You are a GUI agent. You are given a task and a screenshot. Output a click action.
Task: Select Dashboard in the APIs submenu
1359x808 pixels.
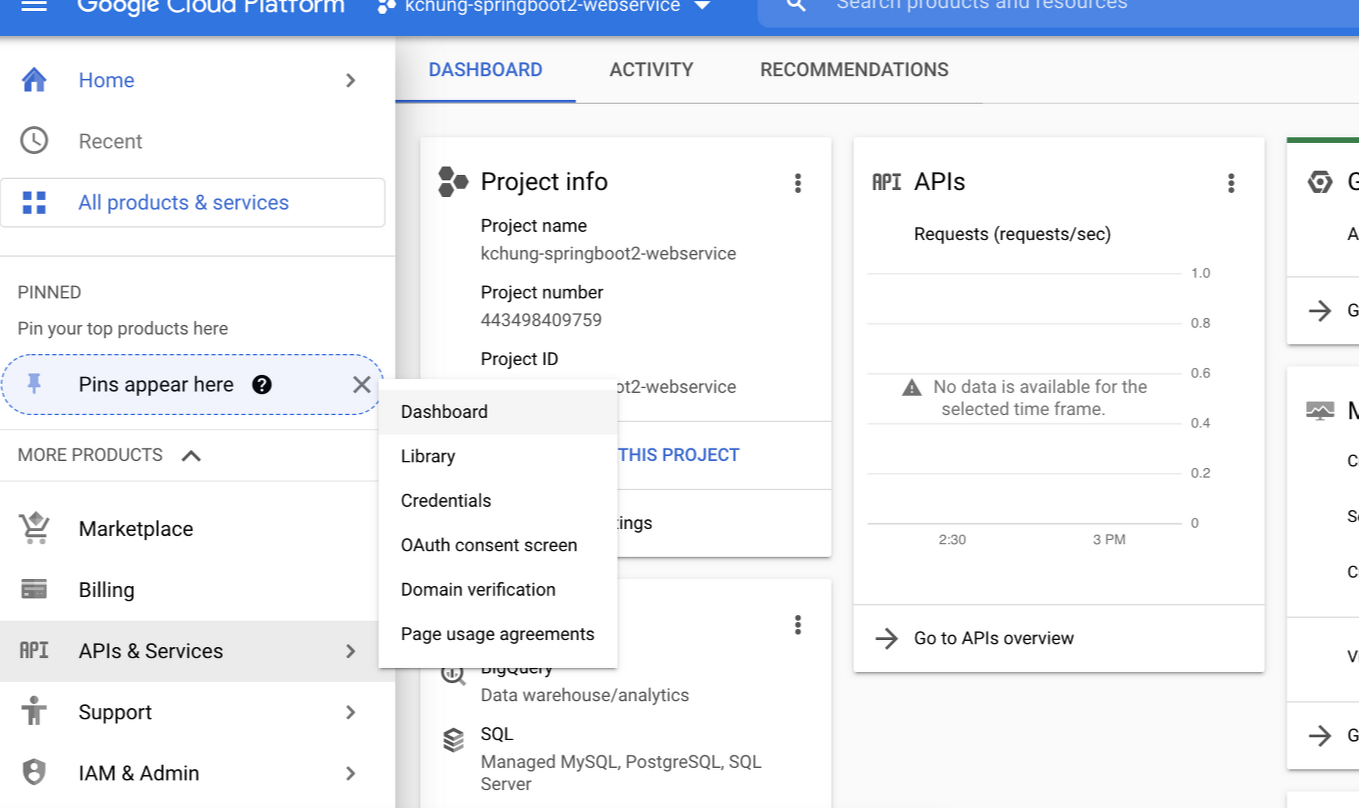498,412
